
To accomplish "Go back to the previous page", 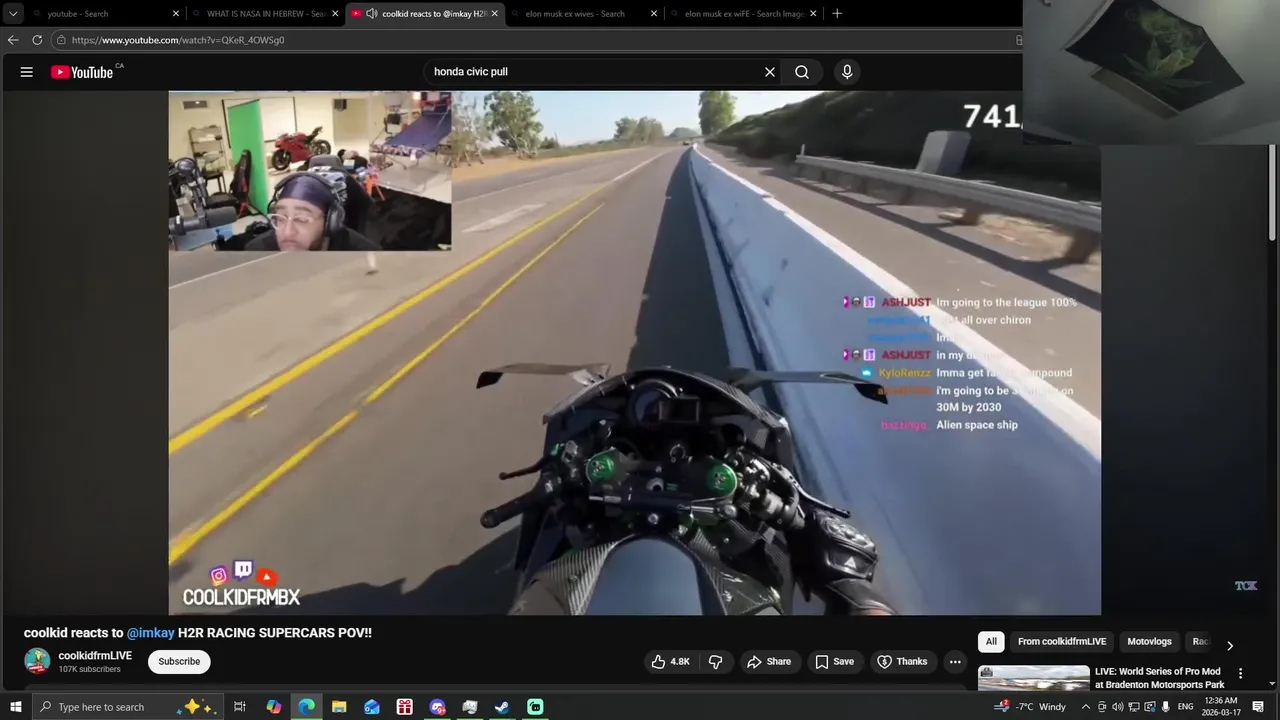I will [x=13, y=40].
